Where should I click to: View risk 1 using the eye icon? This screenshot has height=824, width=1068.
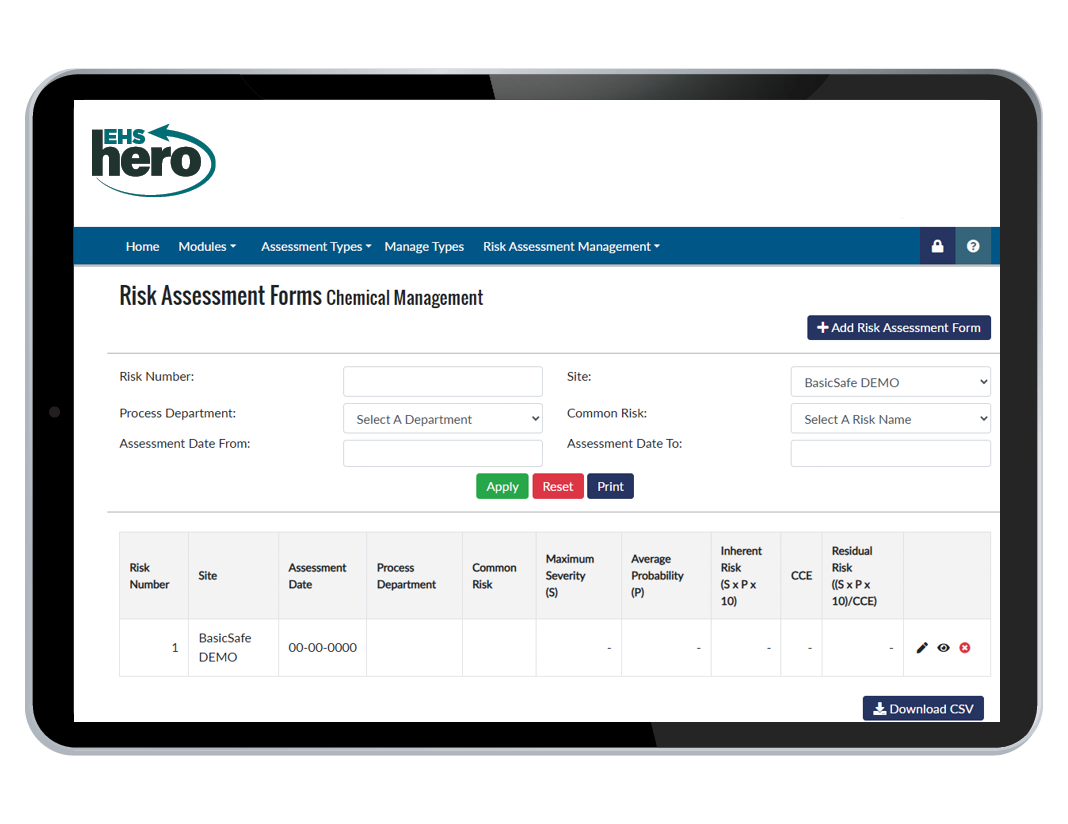pos(943,648)
